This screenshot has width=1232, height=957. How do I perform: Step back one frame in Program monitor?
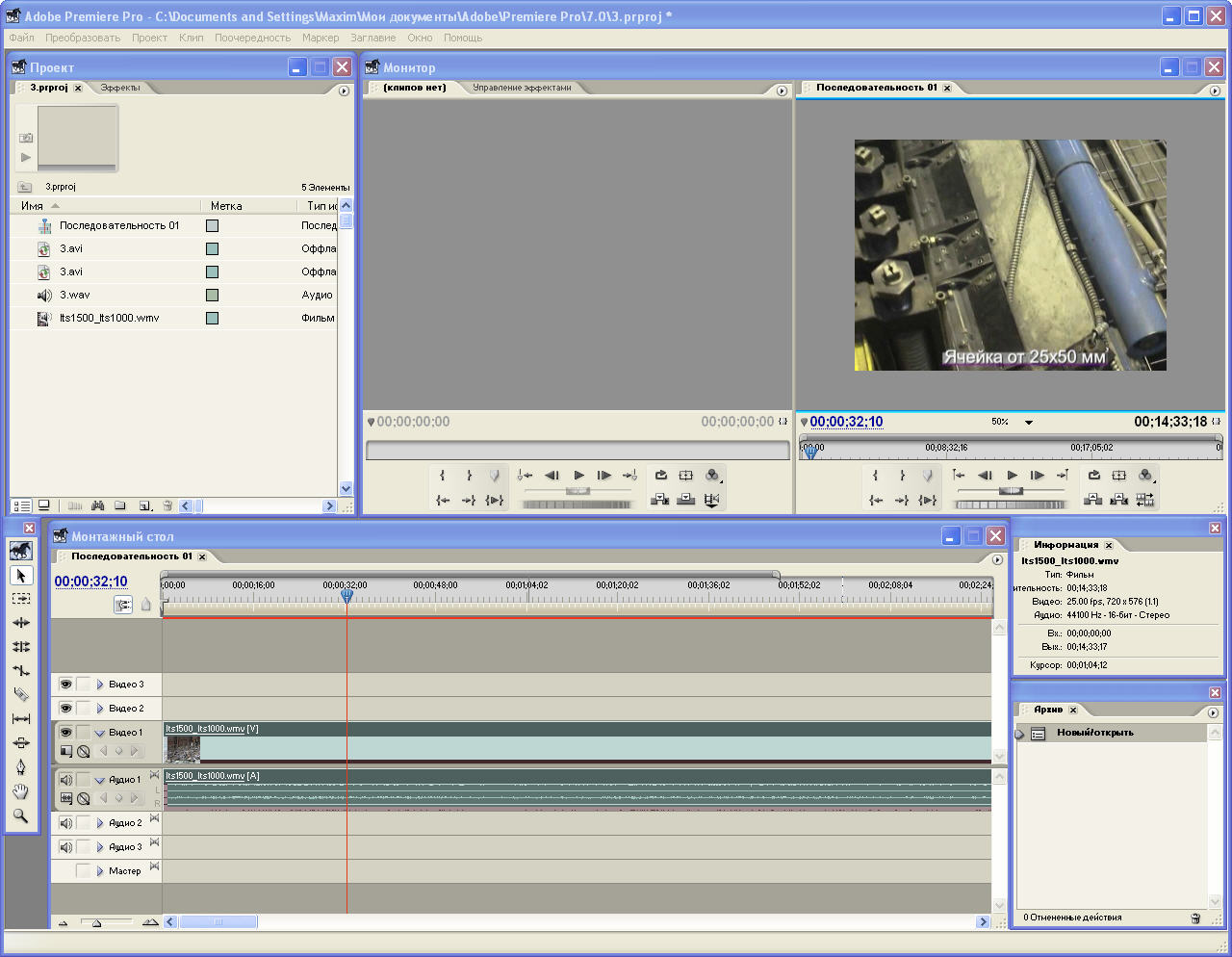point(986,475)
